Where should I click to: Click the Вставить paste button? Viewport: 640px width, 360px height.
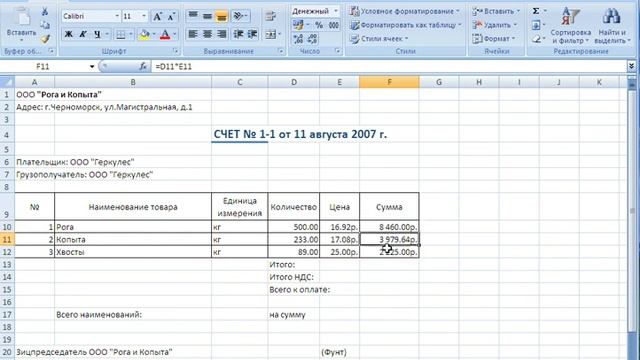pyautogui.click(x=21, y=24)
